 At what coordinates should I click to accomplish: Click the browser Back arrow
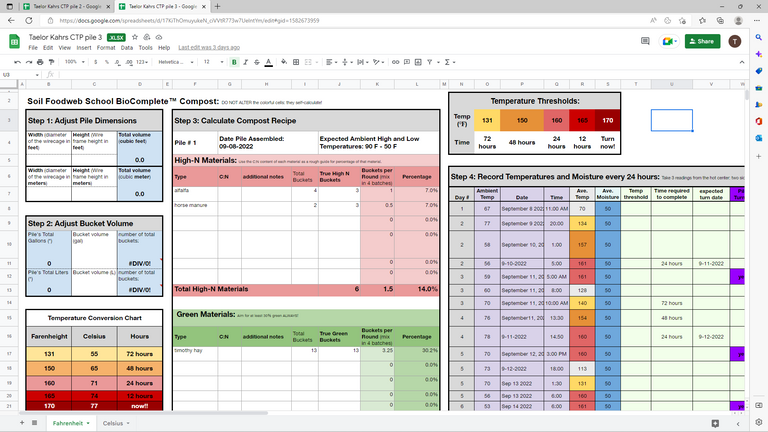click(11, 21)
